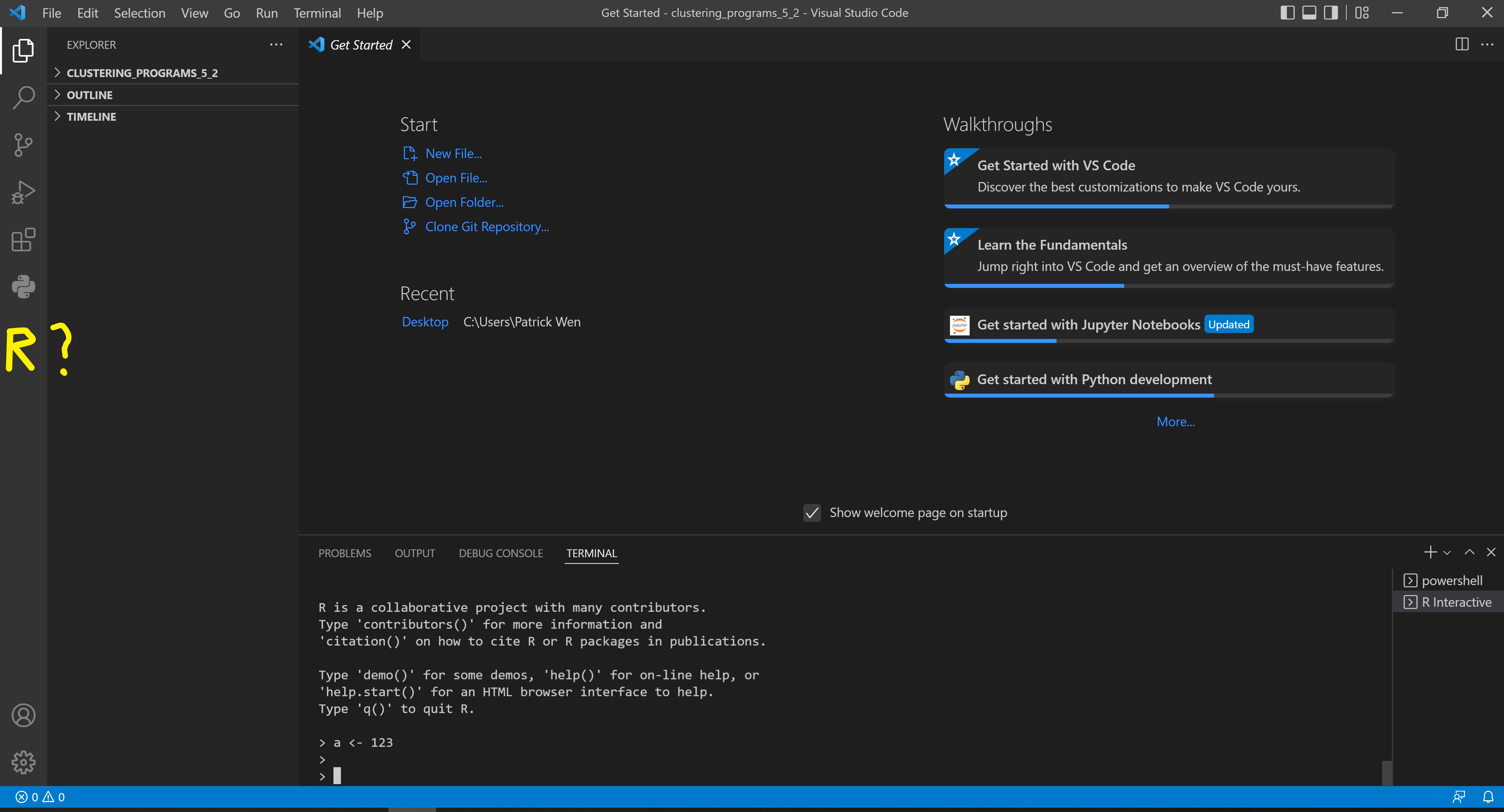This screenshot has width=1504, height=812.
Task: Open the Python view in activity bar
Action: click(23, 287)
